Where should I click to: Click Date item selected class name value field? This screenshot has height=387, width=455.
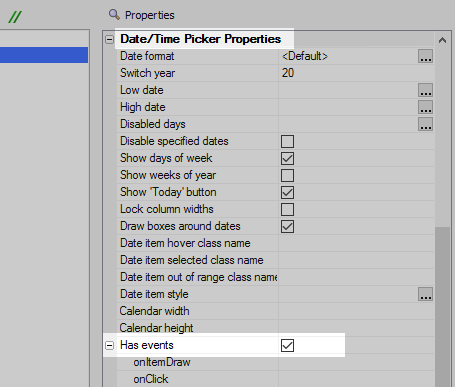(356, 260)
